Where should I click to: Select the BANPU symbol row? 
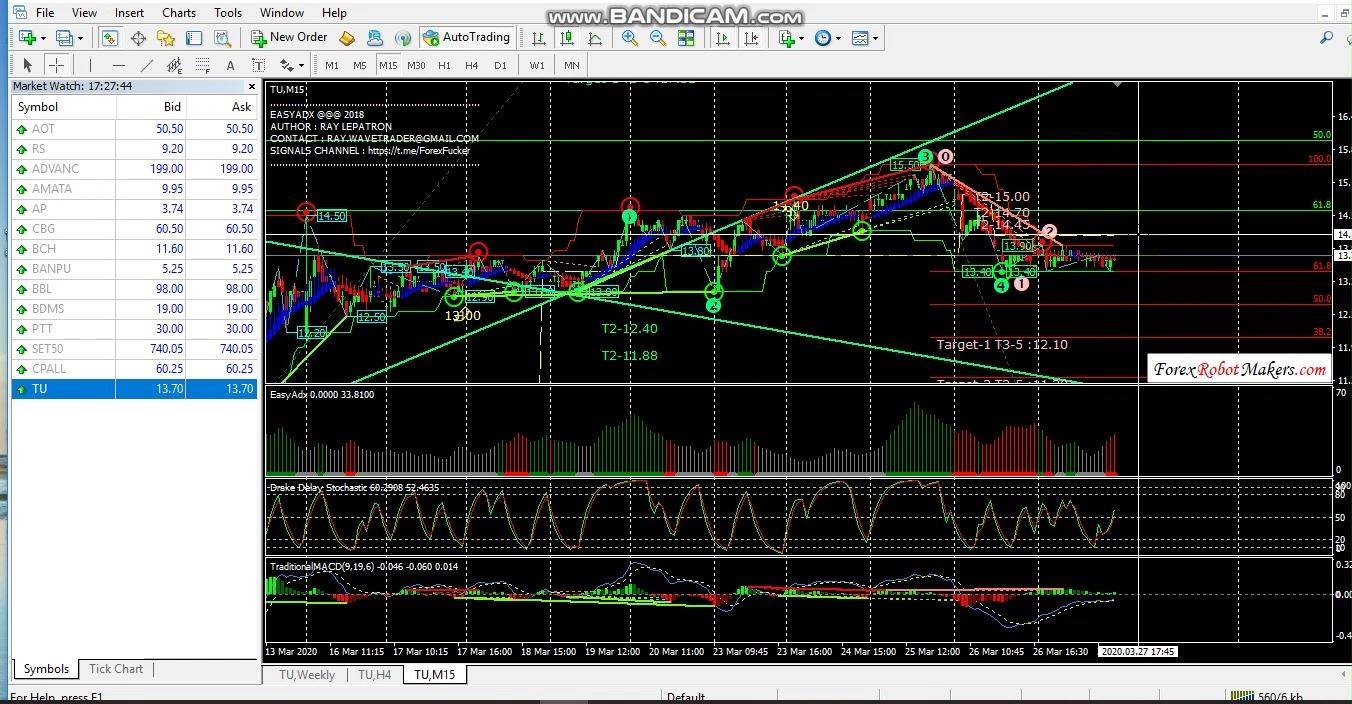tap(135, 269)
